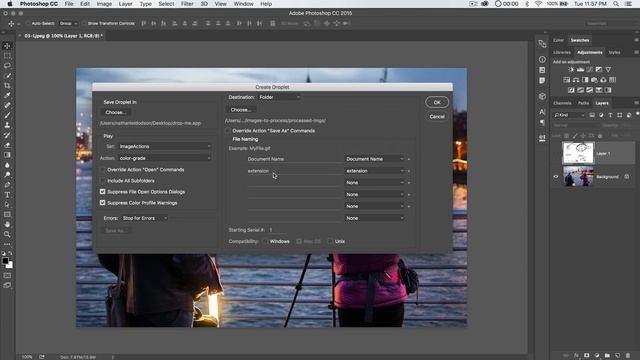Select the Hand tool

[x=7, y=224]
